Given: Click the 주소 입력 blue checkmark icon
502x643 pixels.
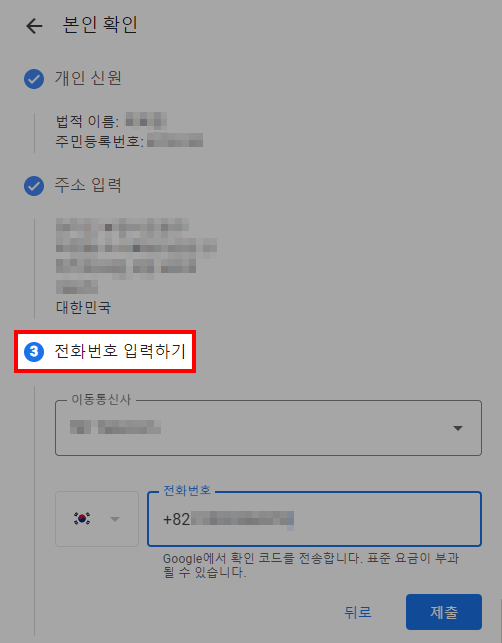Looking at the screenshot, I should (34, 186).
